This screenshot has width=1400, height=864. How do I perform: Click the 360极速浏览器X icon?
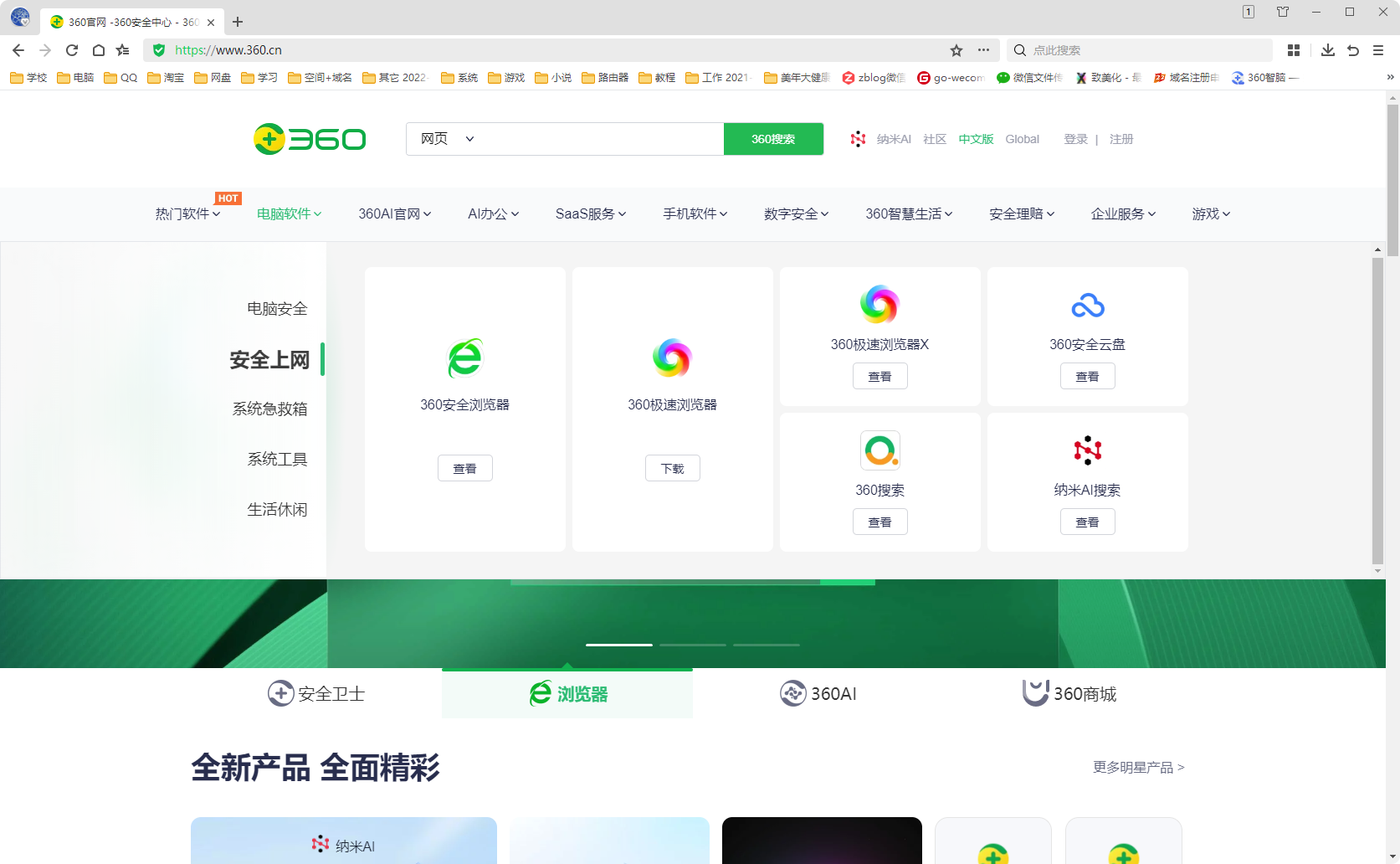pos(879,304)
